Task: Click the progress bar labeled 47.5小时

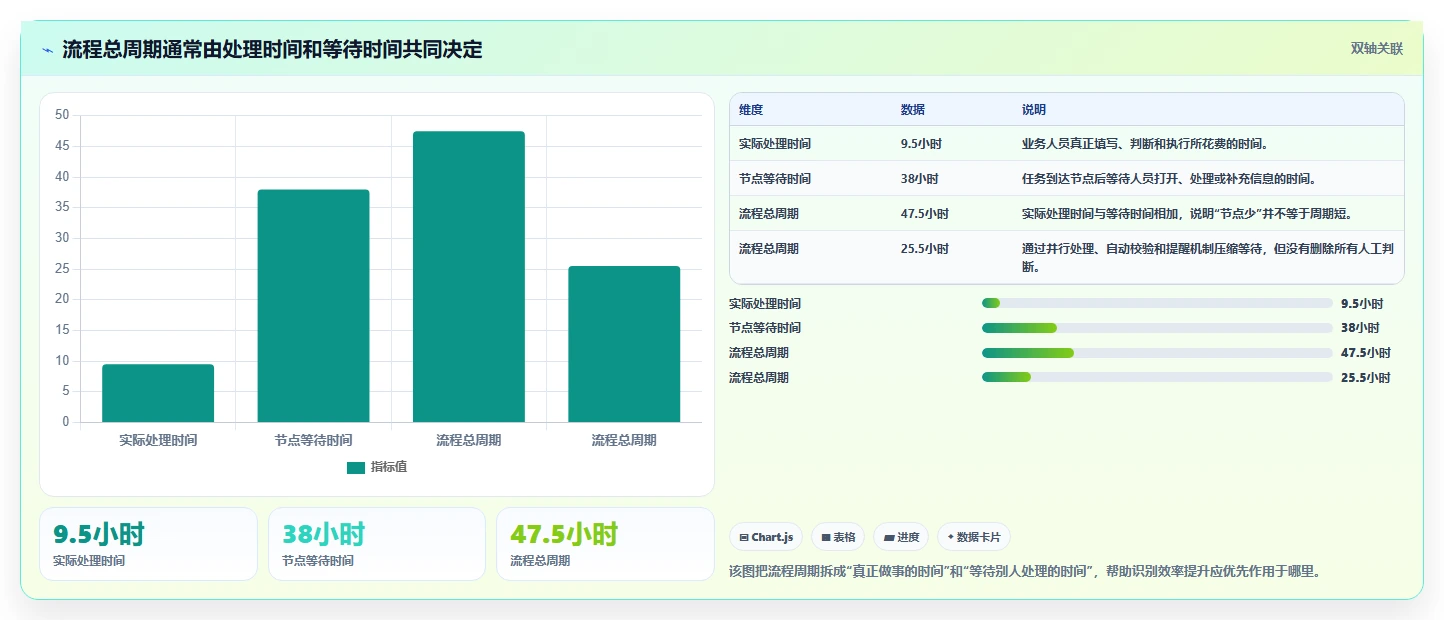Action: (x=1157, y=353)
